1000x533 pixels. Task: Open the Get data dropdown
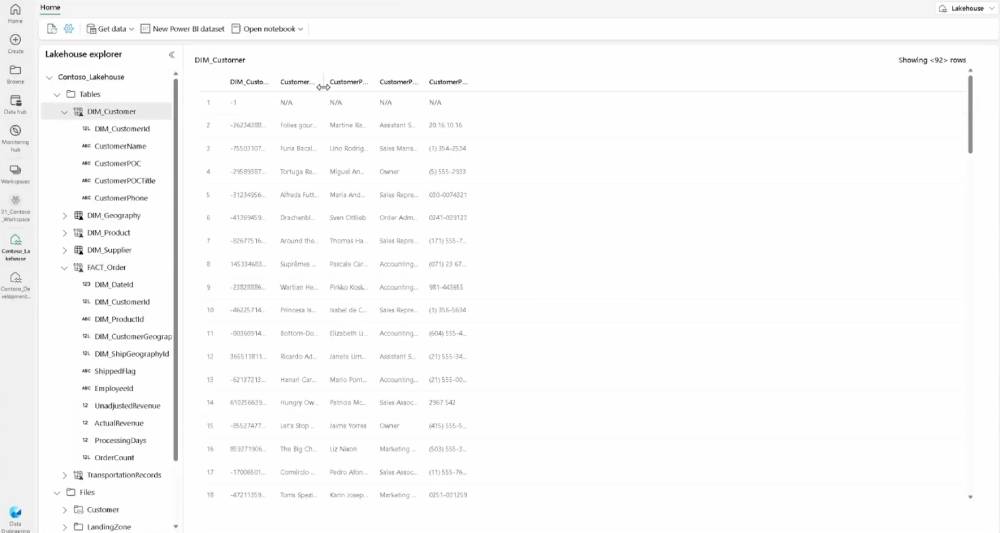click(x=110, y=29)
